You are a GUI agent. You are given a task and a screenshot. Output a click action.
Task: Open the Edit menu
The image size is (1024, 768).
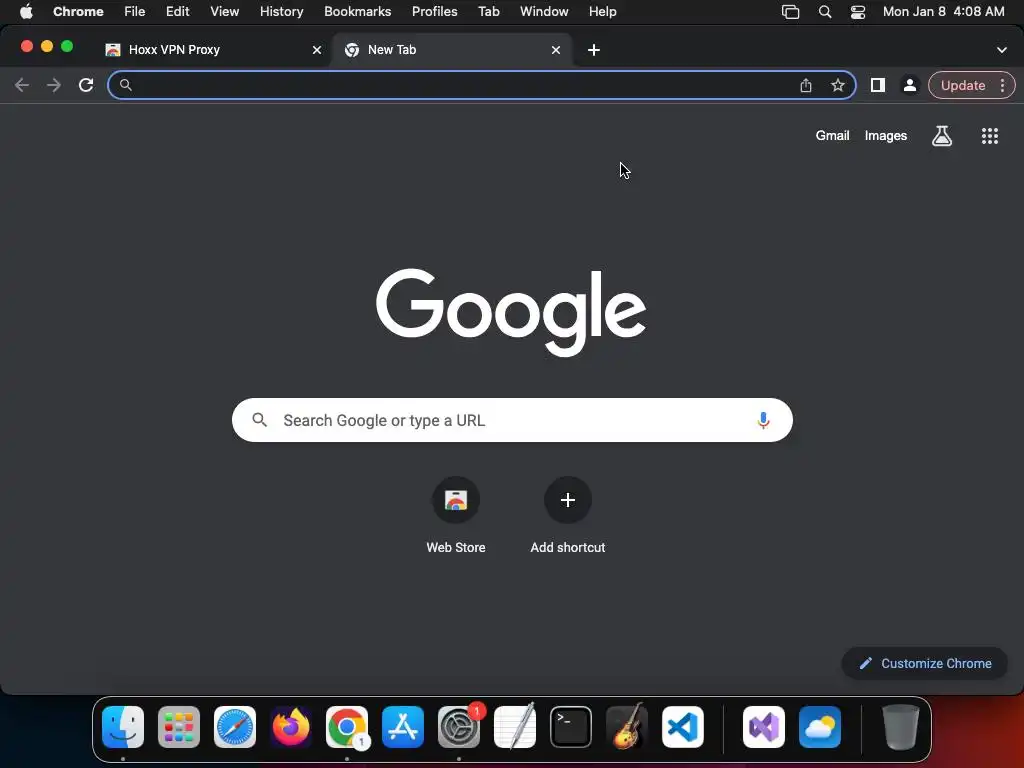pyautogui.click(x=178, y=12)
